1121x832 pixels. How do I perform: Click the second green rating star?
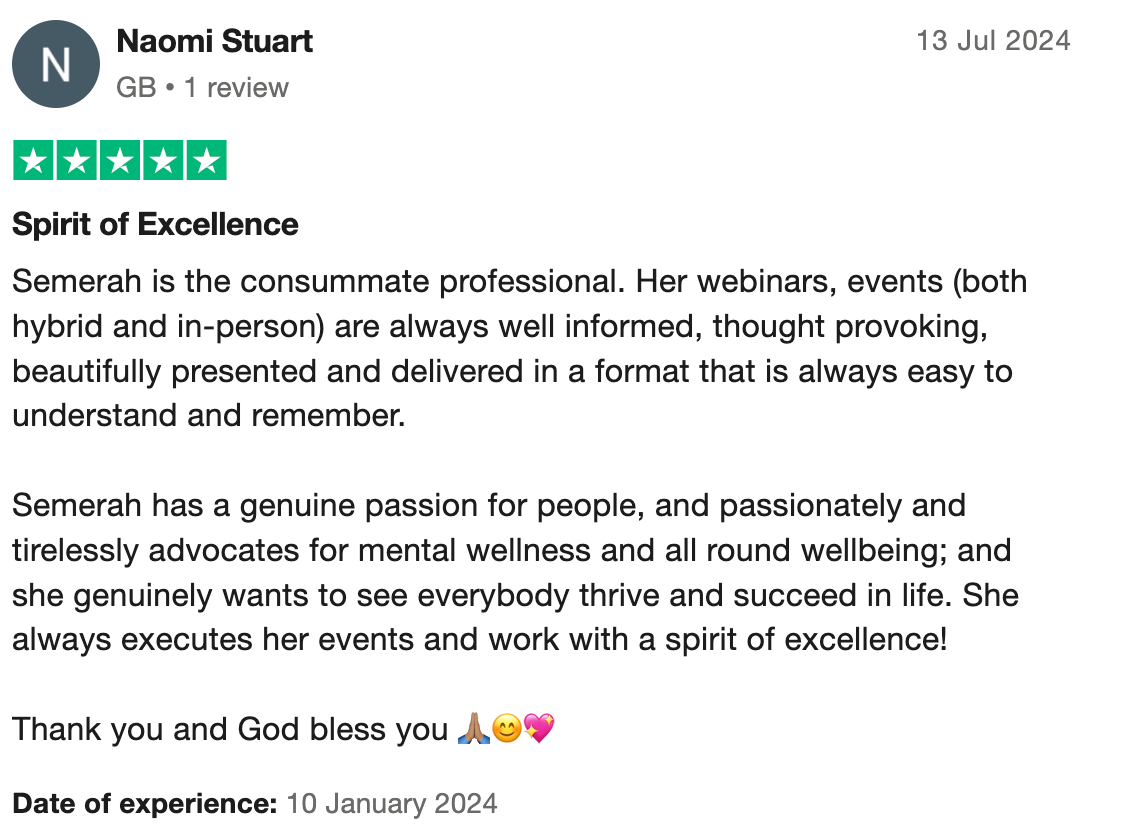[x=76, y=161]
